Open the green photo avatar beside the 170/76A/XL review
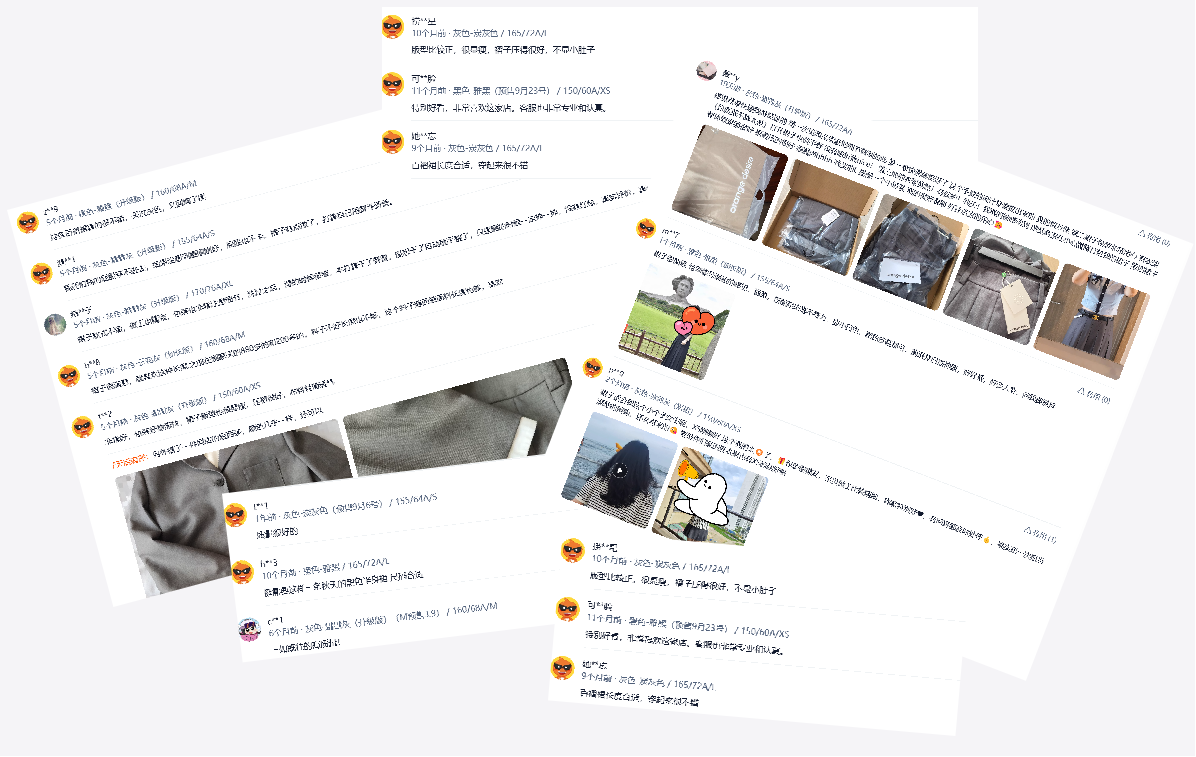Viewport: 1196px width, 757px height. pyautogui.click(x=56, y=324)
